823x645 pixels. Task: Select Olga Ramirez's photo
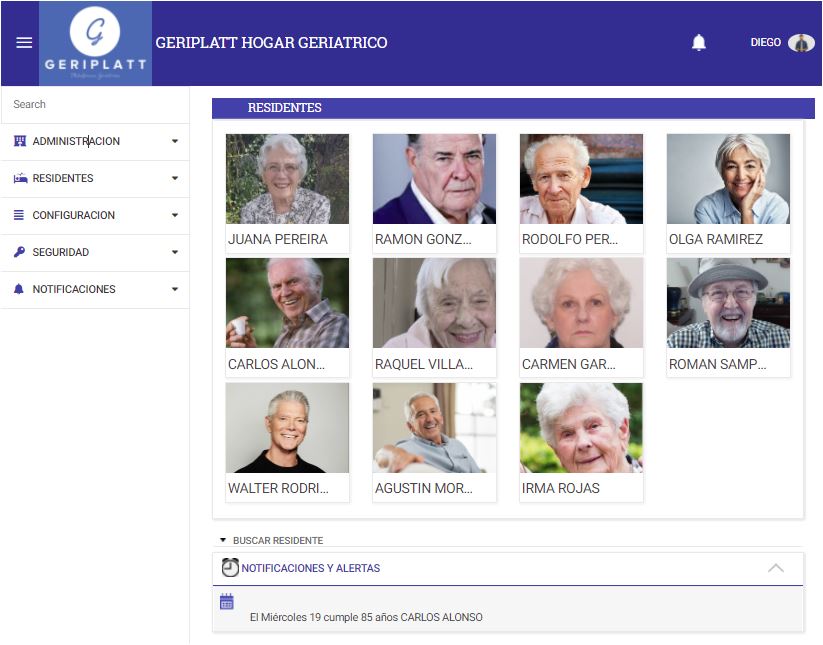(x=728, y=179)
